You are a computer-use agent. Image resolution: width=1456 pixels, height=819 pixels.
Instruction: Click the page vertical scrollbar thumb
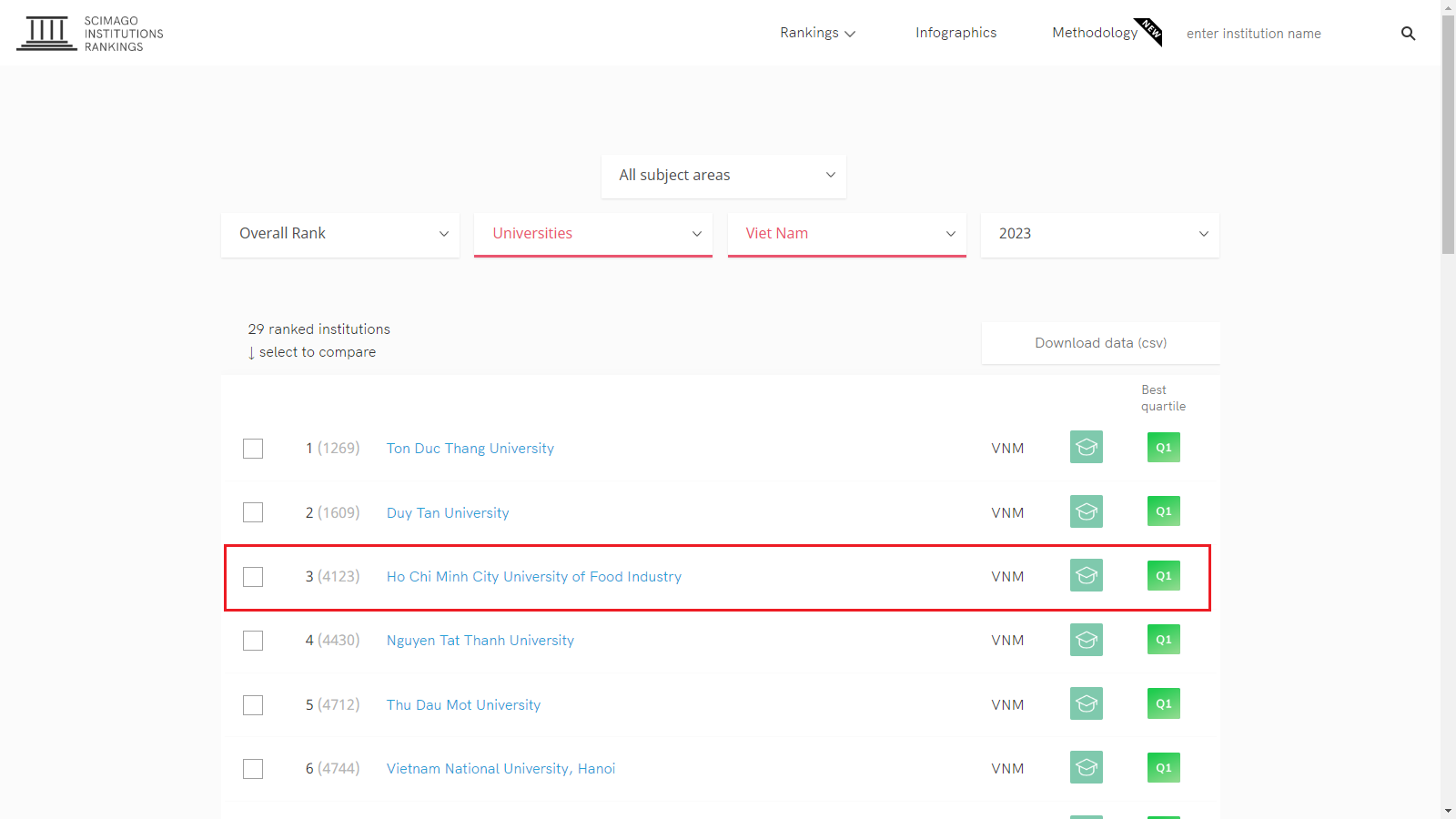[x=1448, y=135]
